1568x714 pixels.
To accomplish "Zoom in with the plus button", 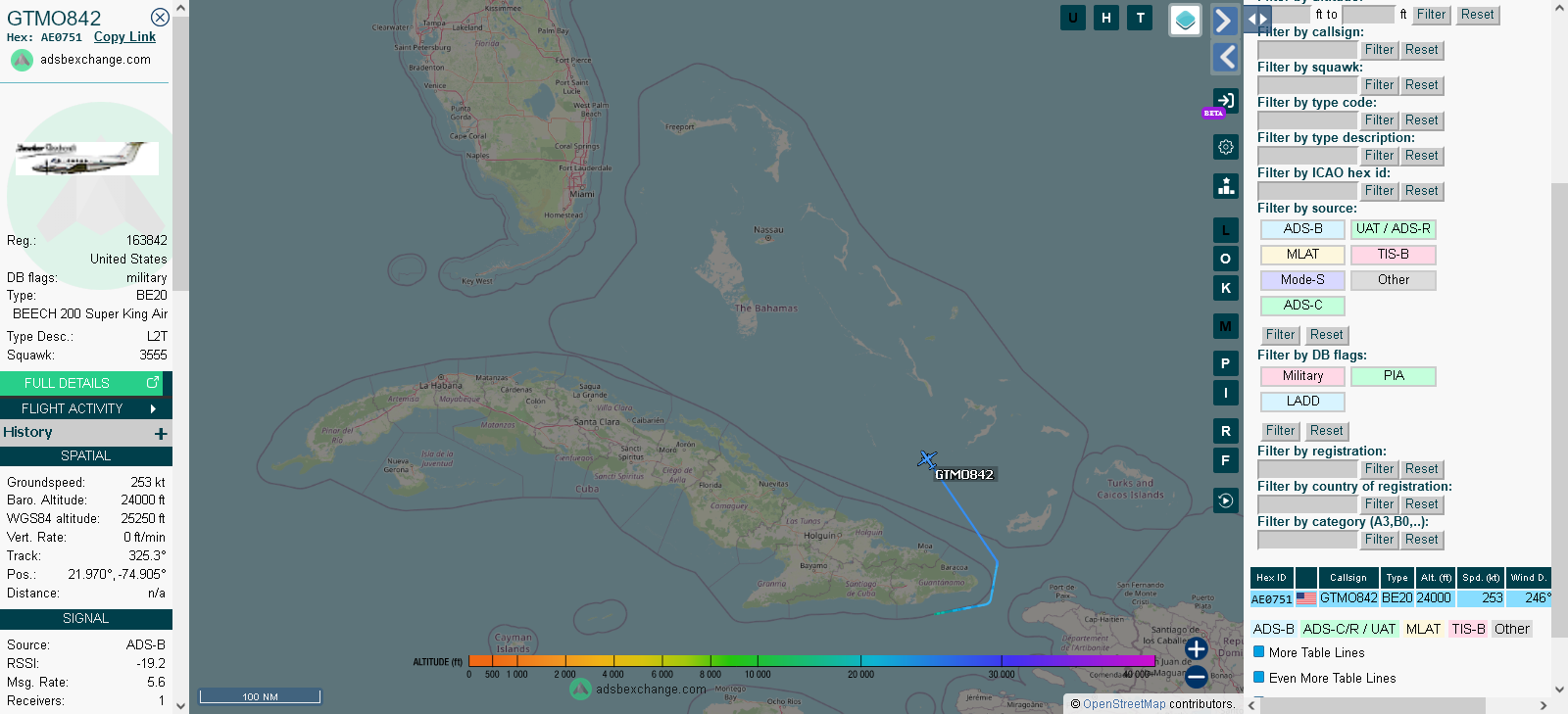I will pos(1197,648).
